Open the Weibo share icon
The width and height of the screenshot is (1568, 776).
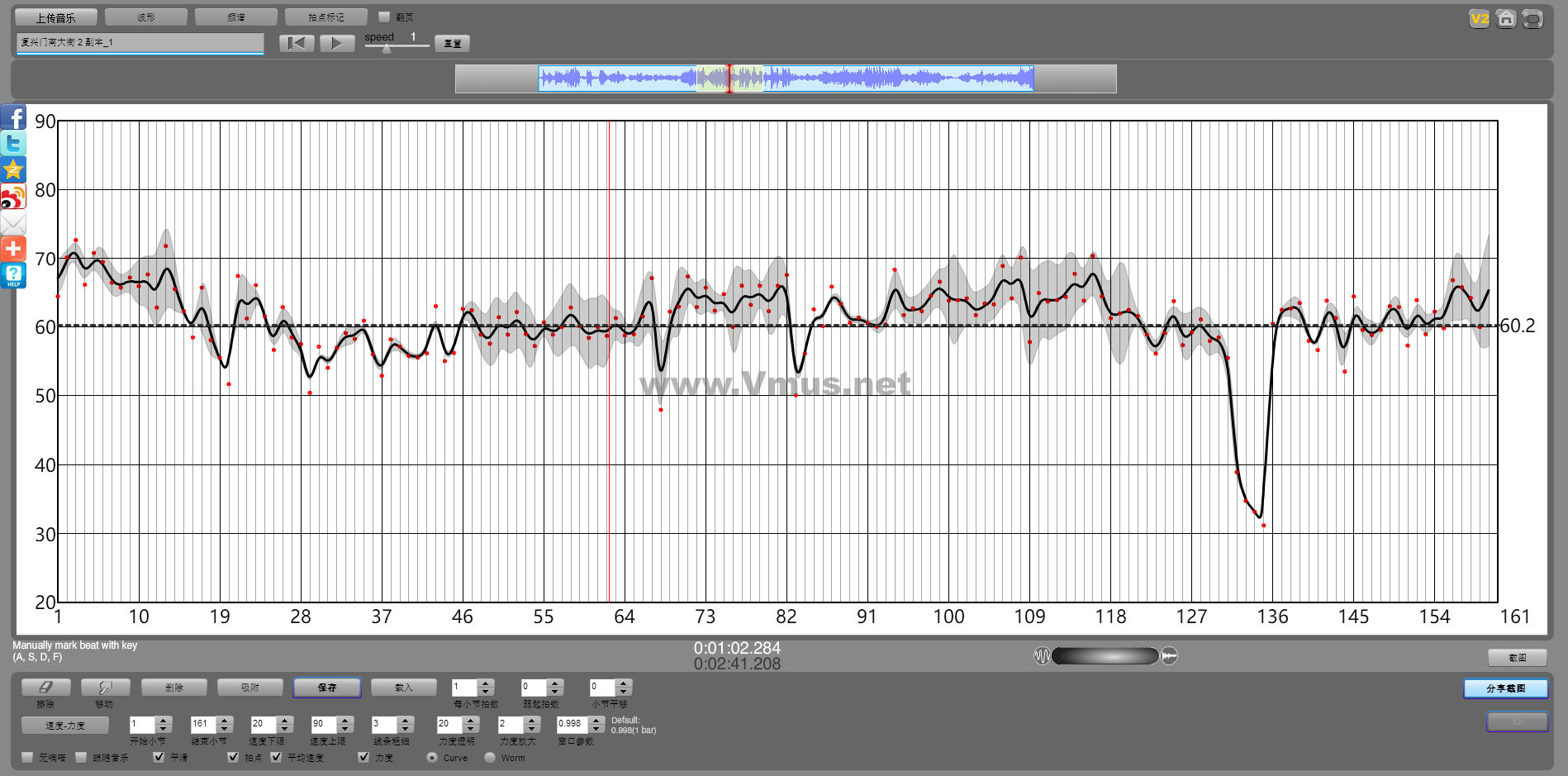pyautogui.click(x=13, y=197)
